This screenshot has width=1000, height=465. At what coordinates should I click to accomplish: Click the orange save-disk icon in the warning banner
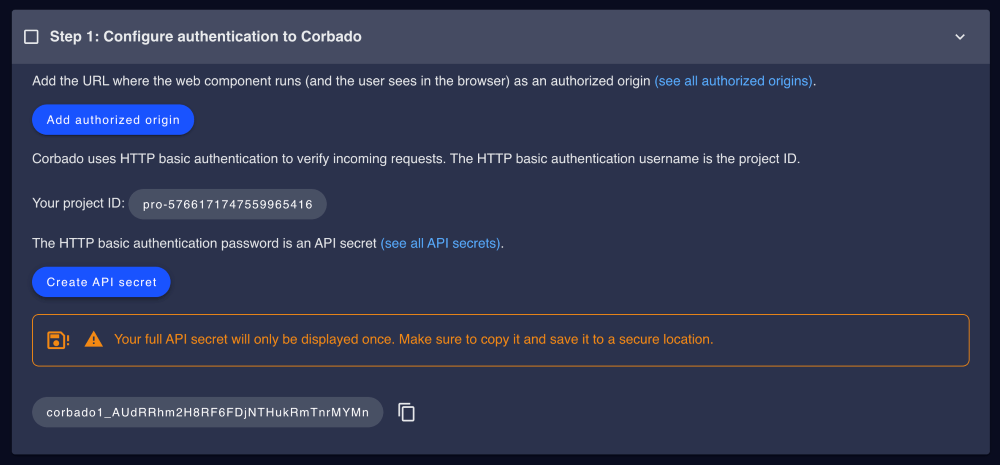click(x=58, y=340)
